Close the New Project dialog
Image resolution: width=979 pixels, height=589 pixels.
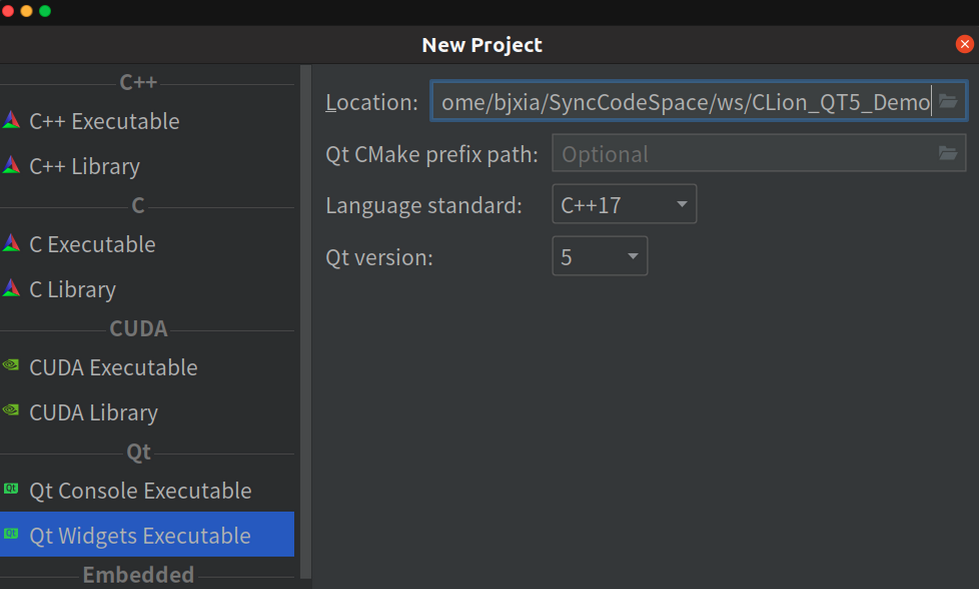[964, 44]
